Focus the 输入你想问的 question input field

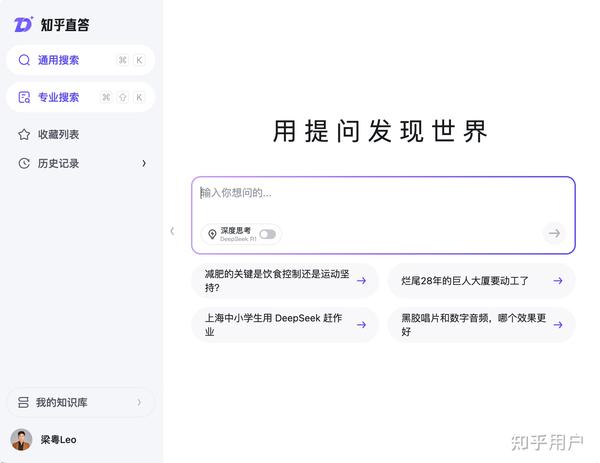click(383, 193)
